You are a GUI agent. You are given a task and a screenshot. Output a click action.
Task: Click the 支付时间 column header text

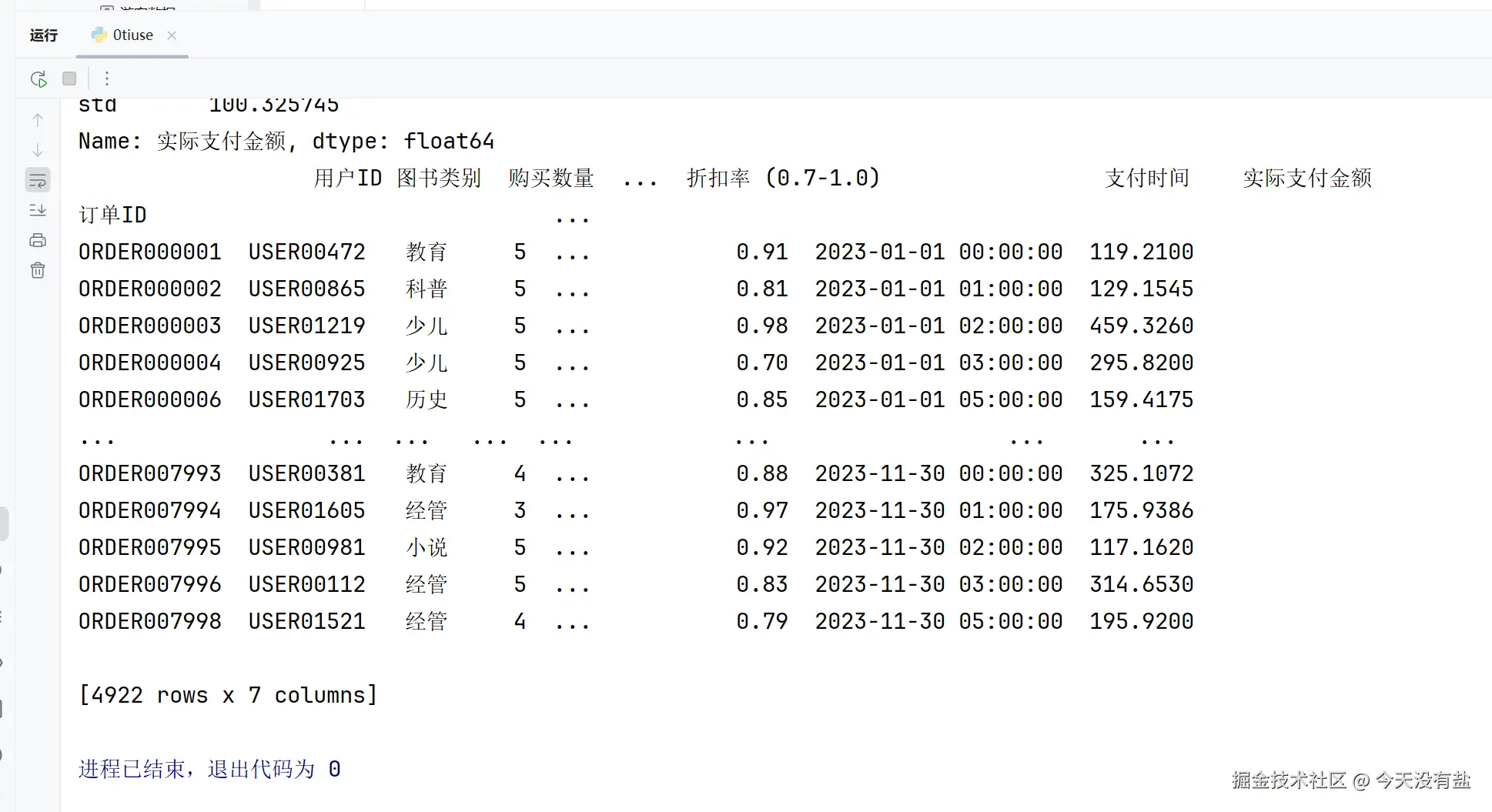(x=1146, y=178)
